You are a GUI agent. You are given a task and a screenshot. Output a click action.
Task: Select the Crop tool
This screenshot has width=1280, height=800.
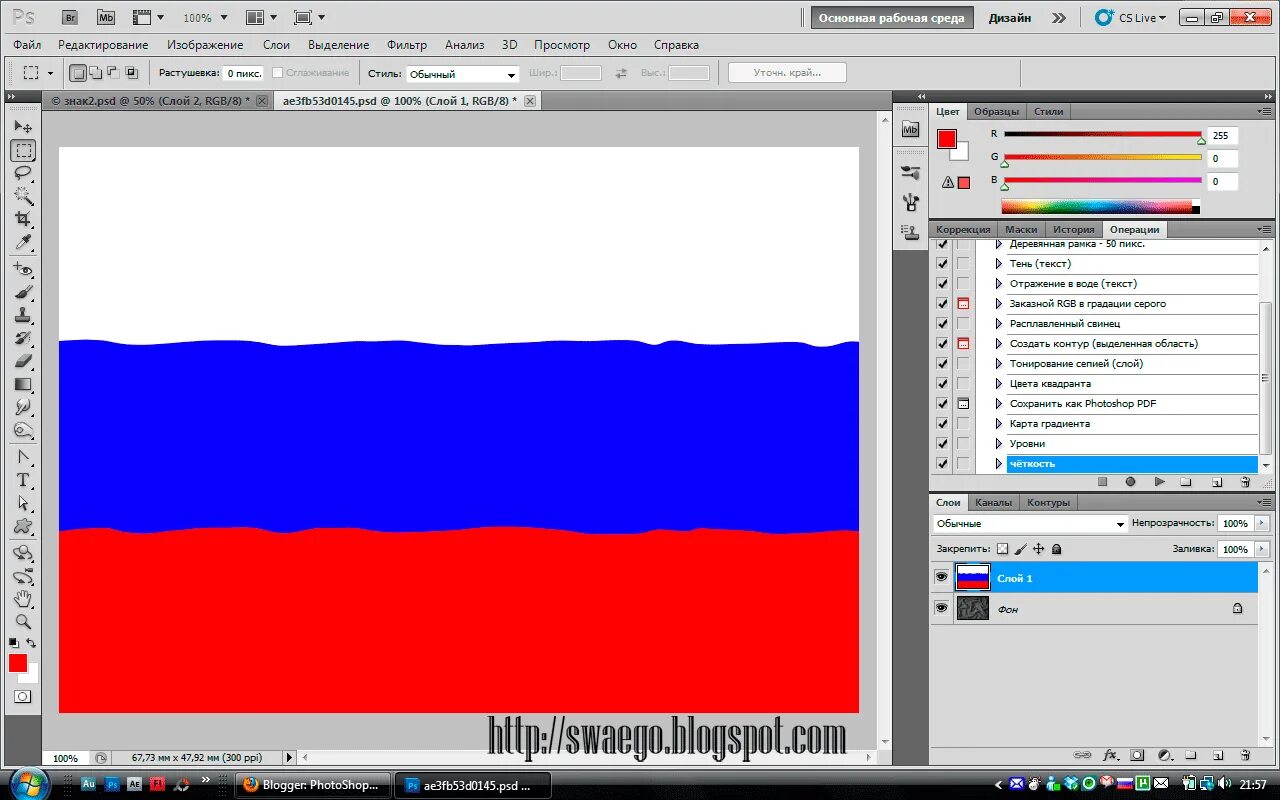tap(23, 219)
